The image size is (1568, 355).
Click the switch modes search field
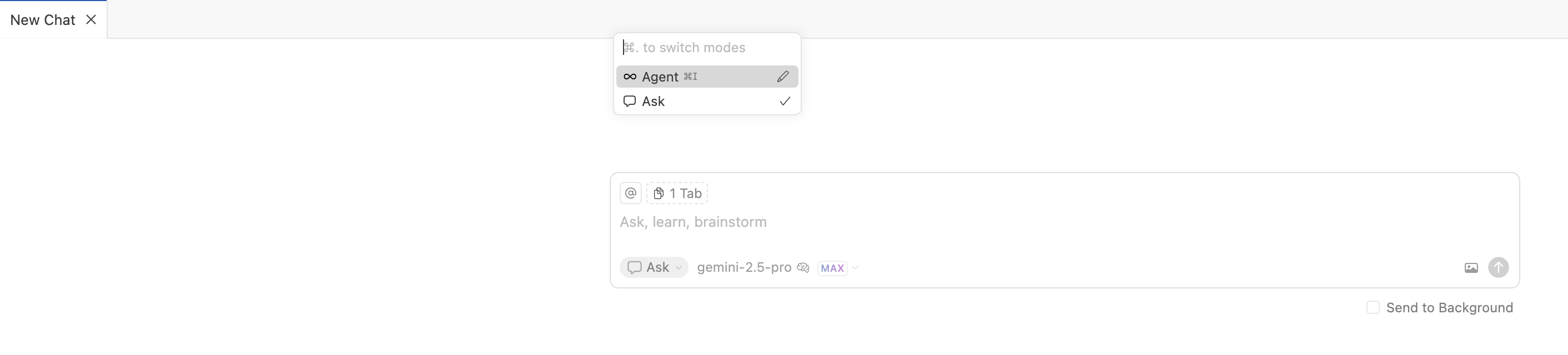[x=706, y=47]
